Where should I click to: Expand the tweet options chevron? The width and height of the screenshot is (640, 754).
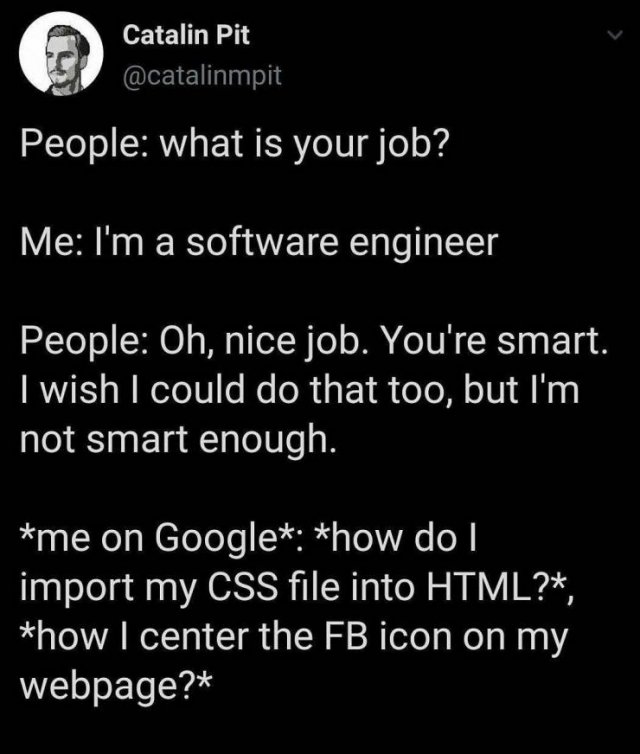point(615,35)
